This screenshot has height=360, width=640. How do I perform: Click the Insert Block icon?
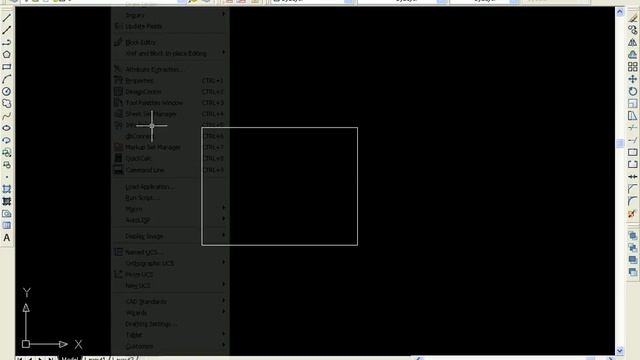point(7,153)
